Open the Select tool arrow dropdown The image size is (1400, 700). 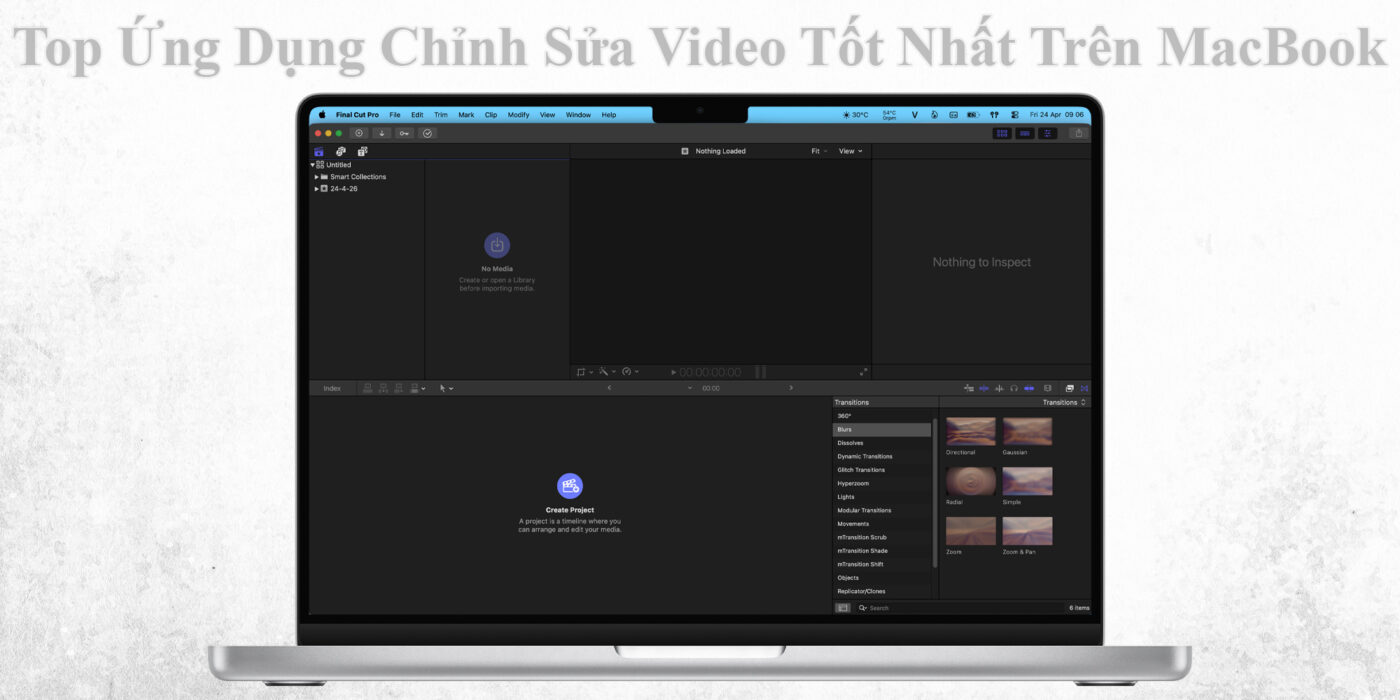446,388
